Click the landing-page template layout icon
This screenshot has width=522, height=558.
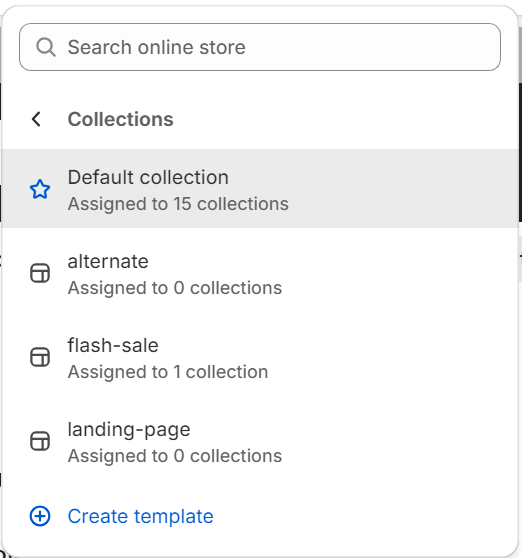[40, 441]
